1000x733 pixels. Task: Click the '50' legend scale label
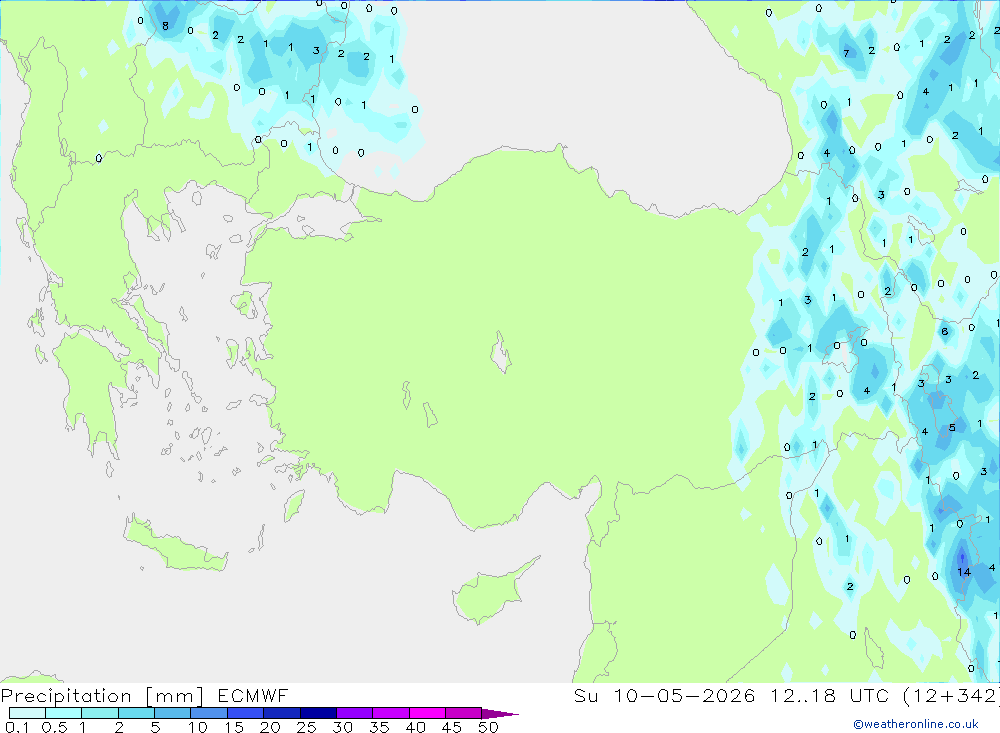pyautogui.click(x=489, y=727)
